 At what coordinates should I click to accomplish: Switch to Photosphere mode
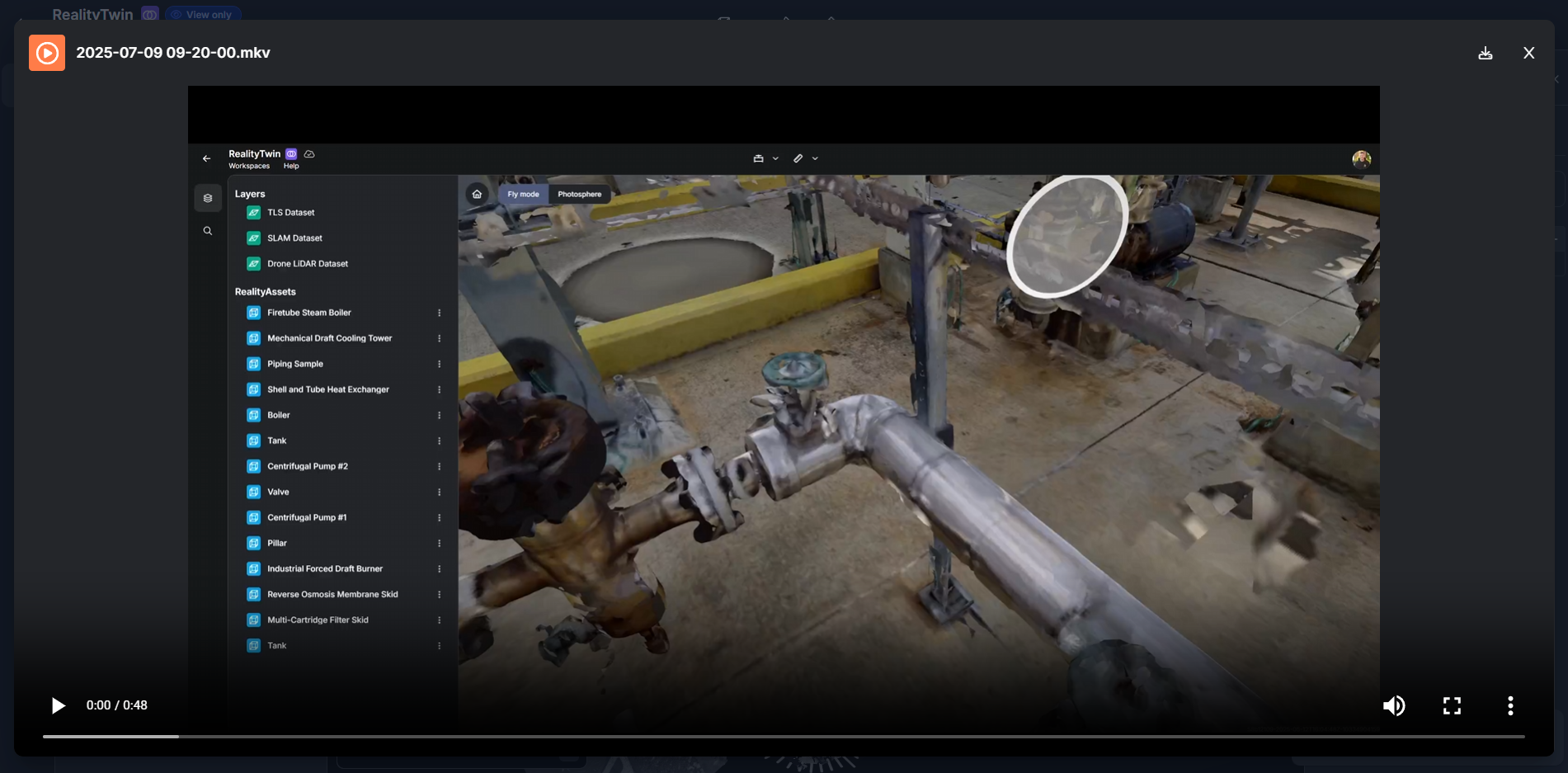coord(579,195)
